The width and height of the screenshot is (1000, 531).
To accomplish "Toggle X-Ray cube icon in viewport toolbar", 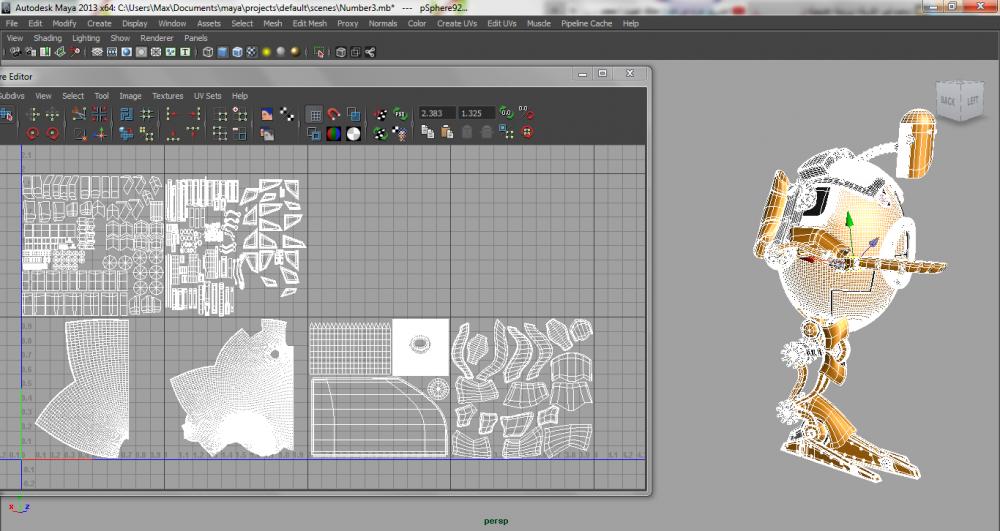I will coord(341,52).
